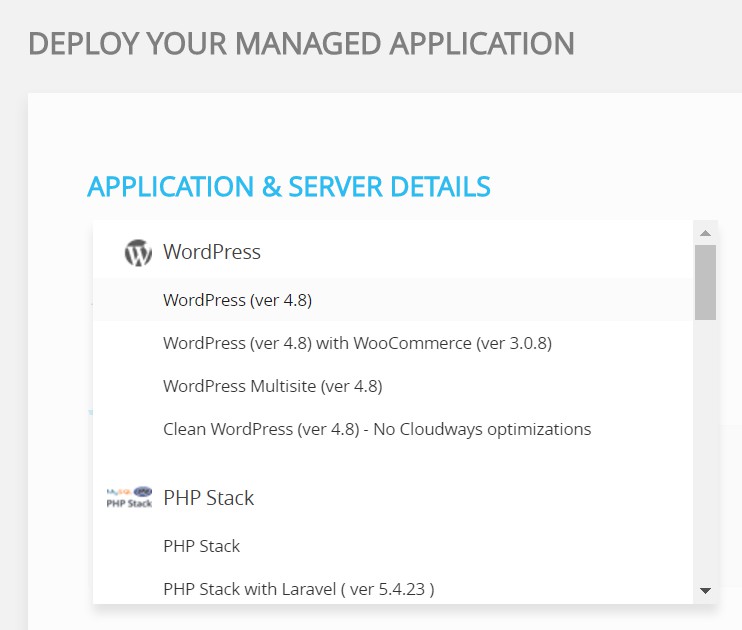742x630 pixels.
Task: Click the WordPress logo icon
Action: pos(138,253)
